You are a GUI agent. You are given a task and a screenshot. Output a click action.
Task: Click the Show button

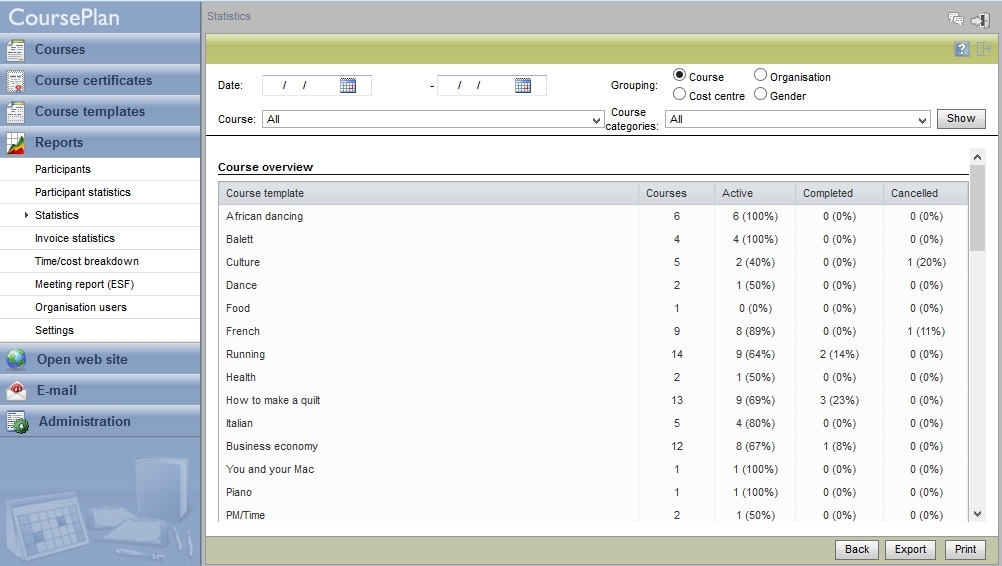[961, 119]
